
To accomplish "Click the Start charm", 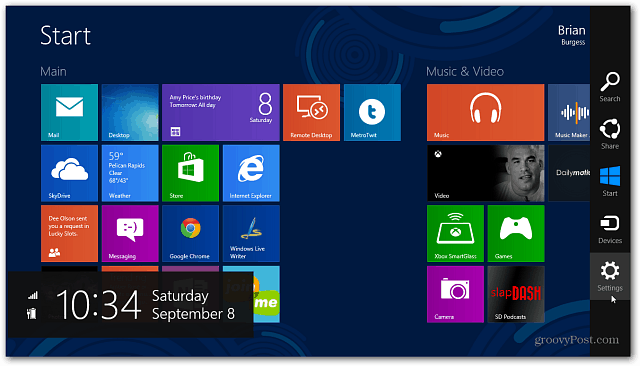I will [x=610, y=182].
